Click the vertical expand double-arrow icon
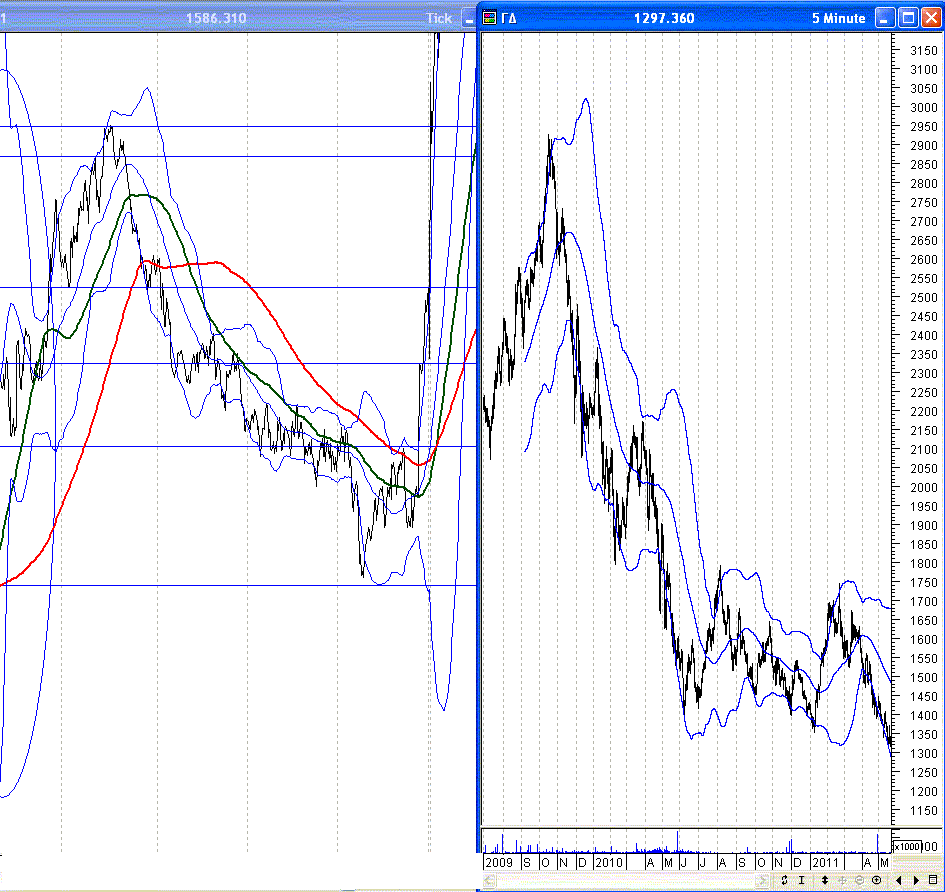The image size is (945, 892). coord(824,881)
